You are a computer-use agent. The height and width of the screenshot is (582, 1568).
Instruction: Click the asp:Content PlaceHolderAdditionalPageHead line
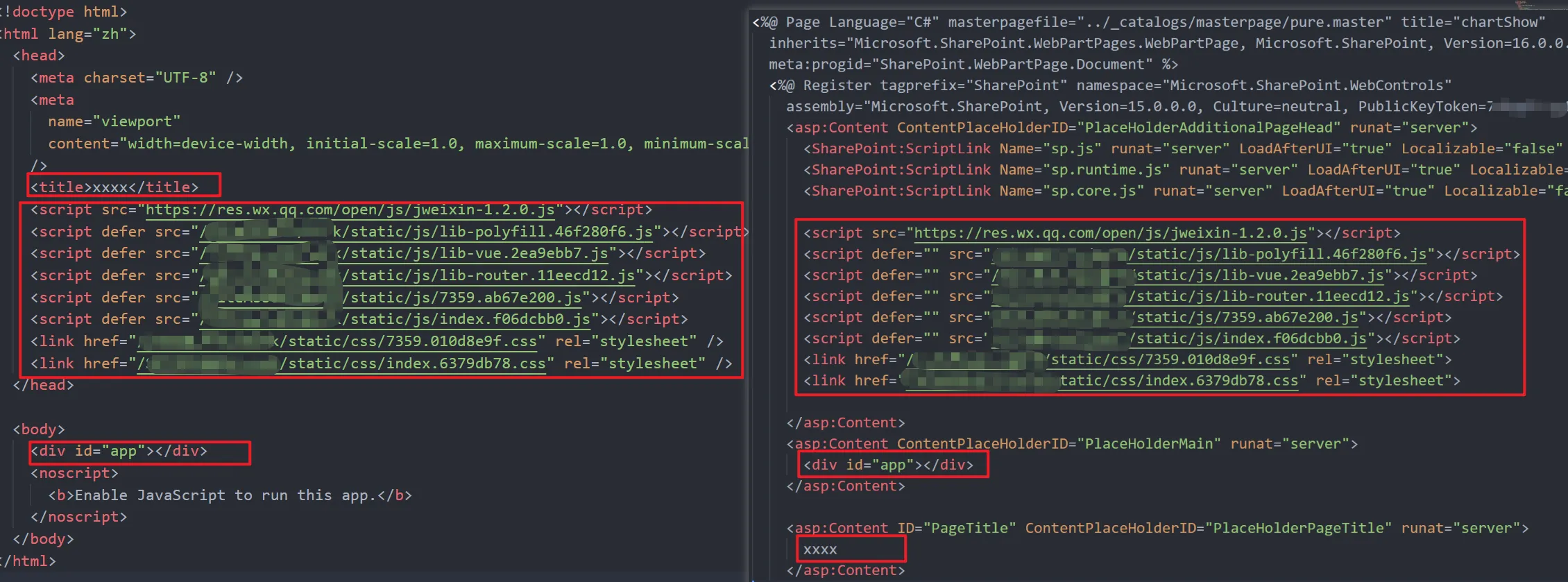[x=1132, y=128]
